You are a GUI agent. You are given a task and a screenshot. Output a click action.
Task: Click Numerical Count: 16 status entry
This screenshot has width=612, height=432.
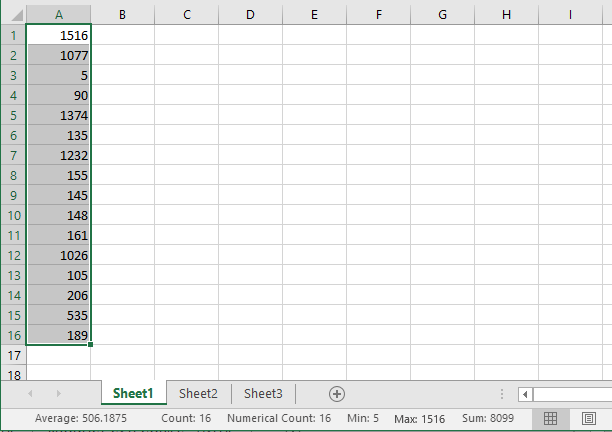point(279,418)
